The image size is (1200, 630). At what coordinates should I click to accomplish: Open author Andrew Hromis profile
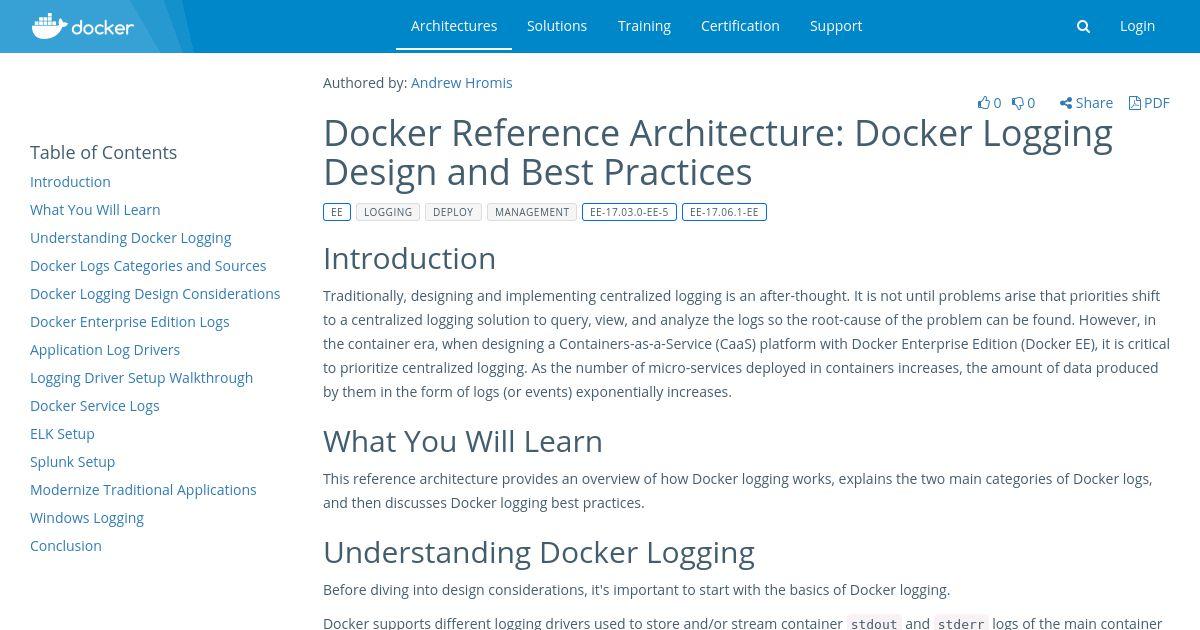462,83
